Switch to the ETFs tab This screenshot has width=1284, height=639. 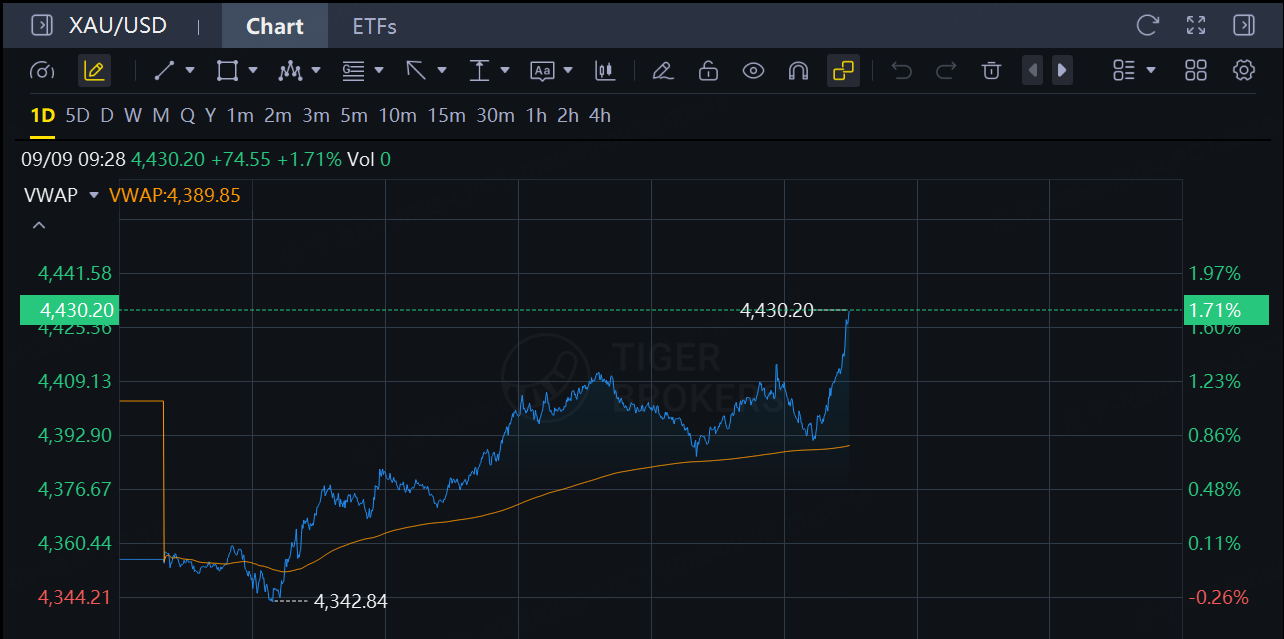pyautogui.click(x=375, y=26)
